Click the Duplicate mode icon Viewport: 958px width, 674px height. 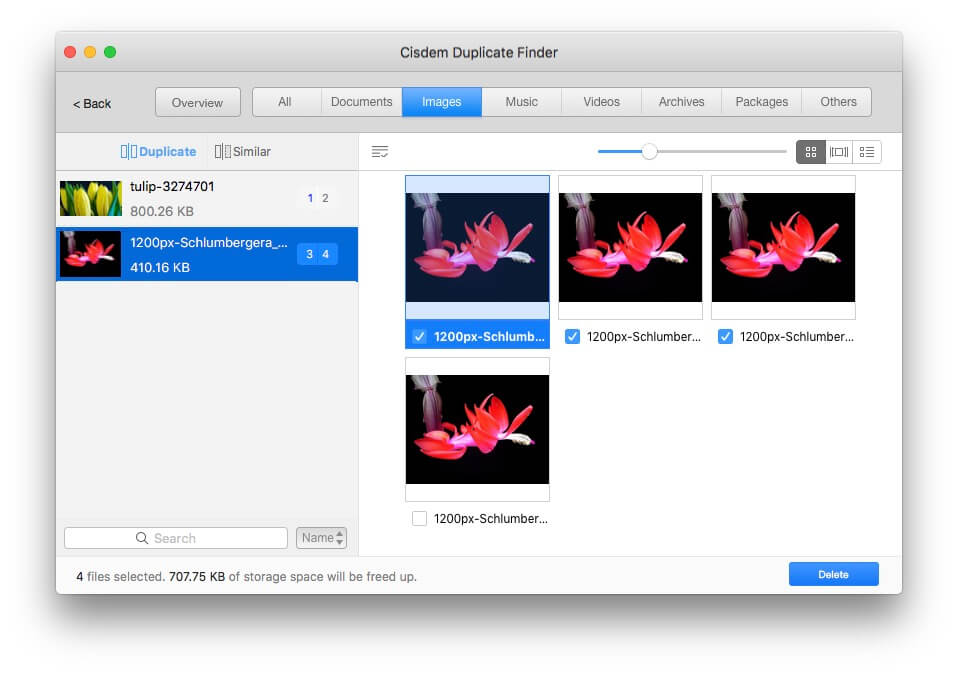point(128,152)
